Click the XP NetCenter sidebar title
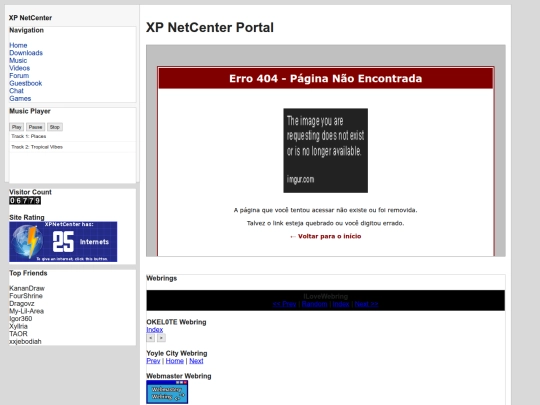Image resolution: width=540 pixels, height=405 pixels. pyautogui.click(x=30, y=18)
